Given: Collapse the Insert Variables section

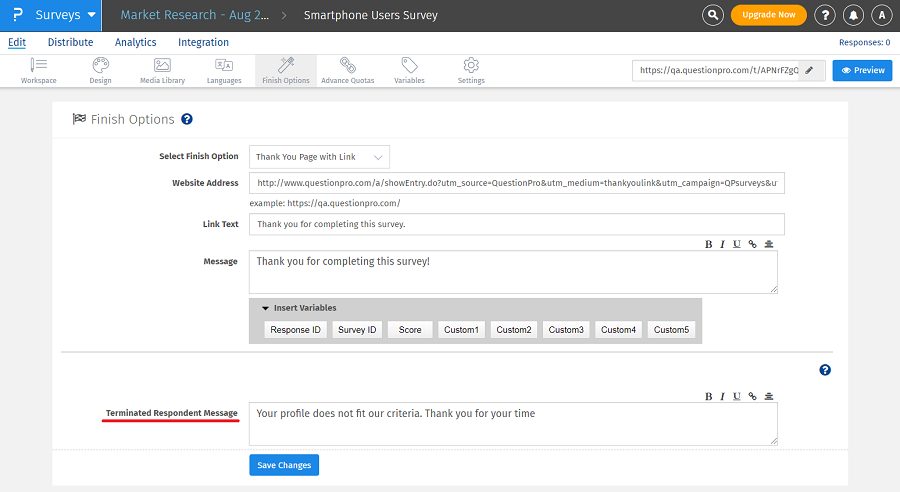Looking at the screenshot, I should (265, 308).
